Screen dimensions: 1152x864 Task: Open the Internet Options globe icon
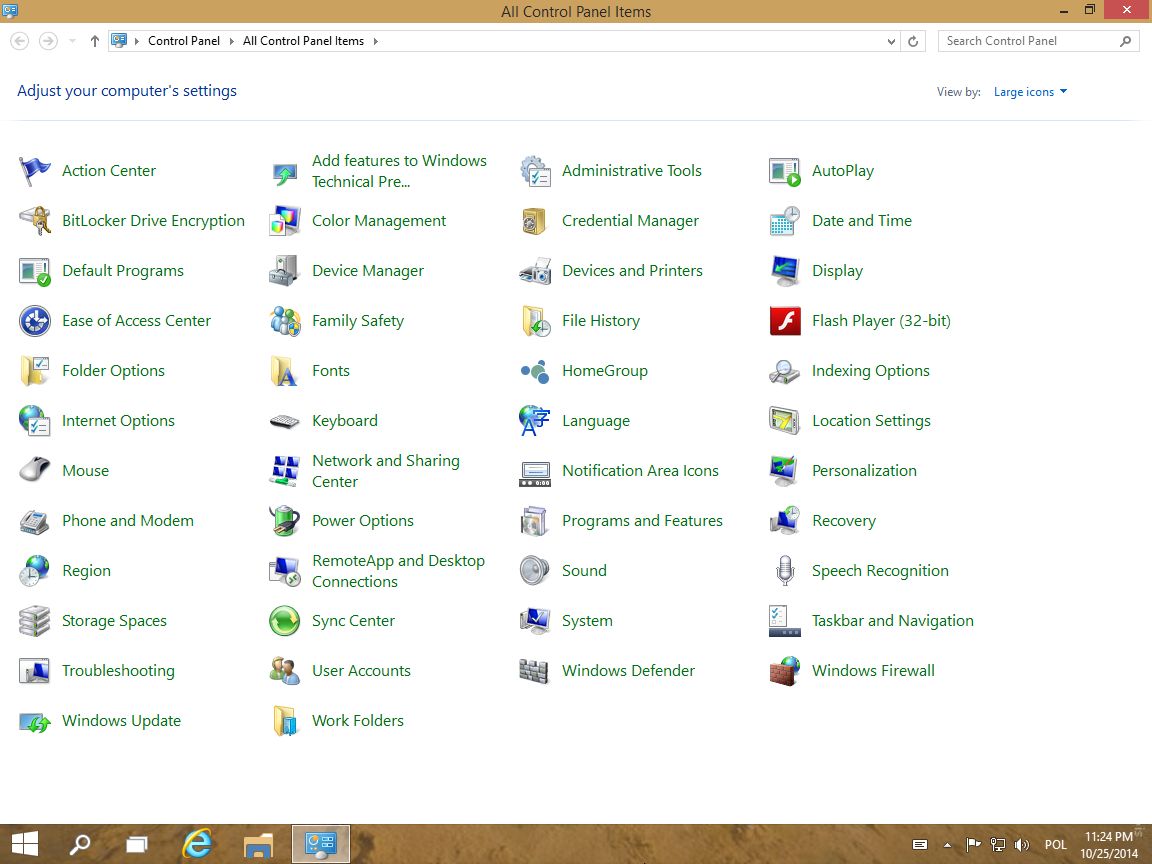[x=35, y=421]
